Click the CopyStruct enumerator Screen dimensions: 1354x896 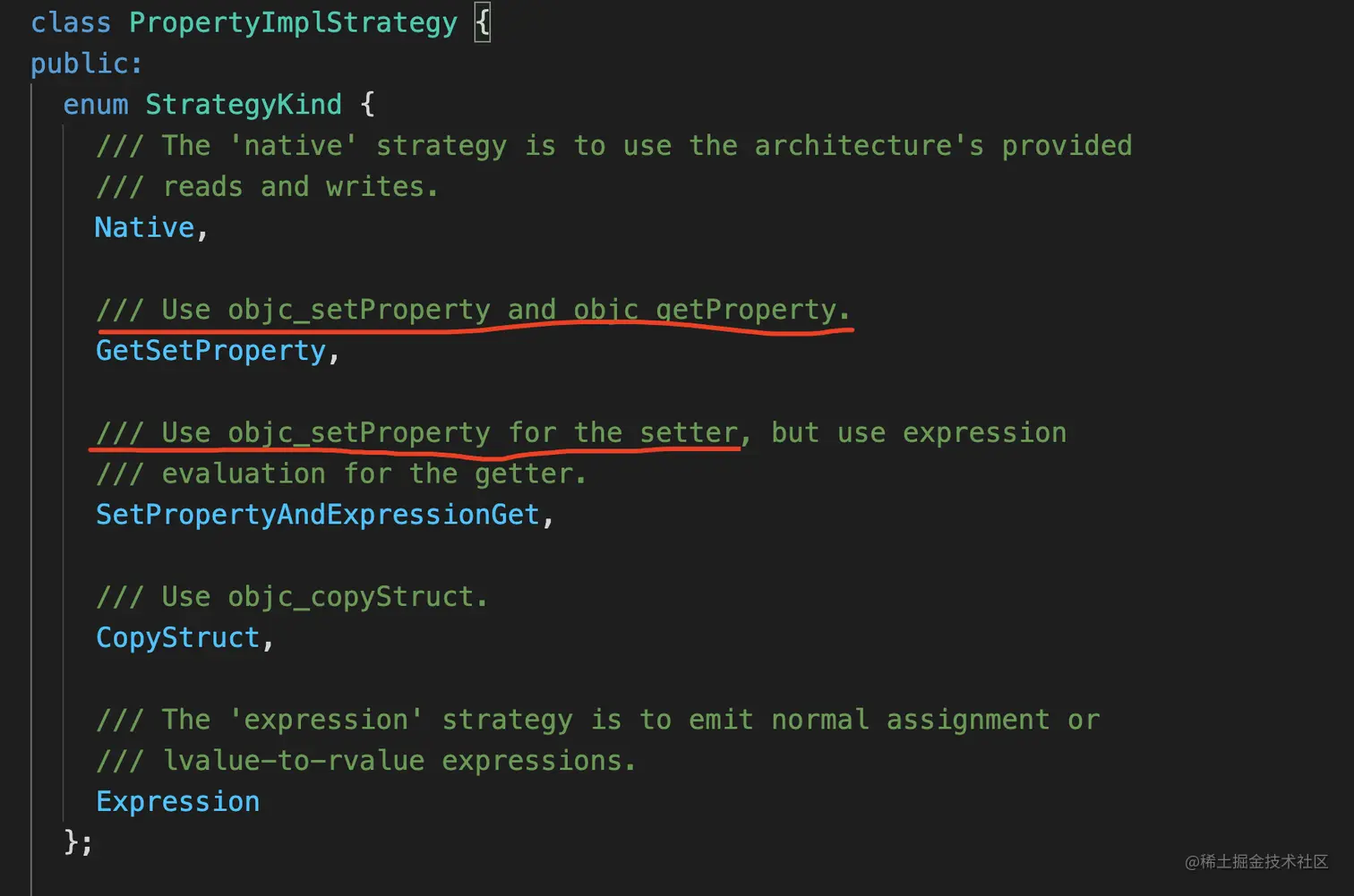tap(177, 638)
